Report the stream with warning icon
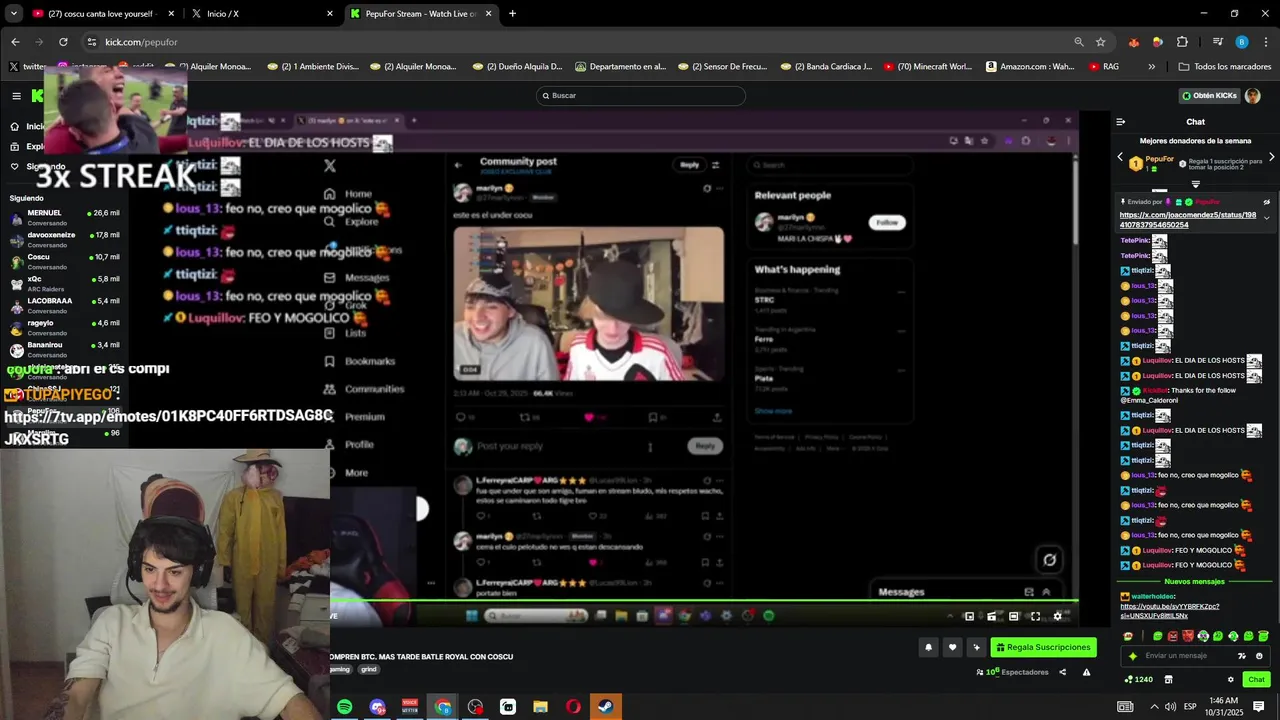1280x720 pixels. (x=1086, y=672)
